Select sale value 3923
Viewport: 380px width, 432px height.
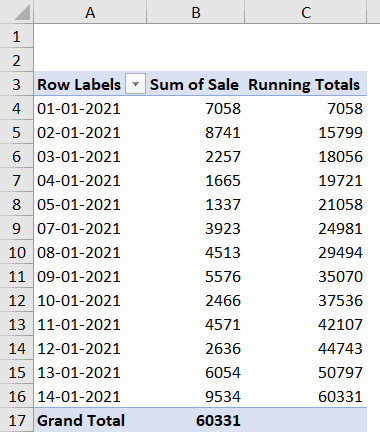(x=196, y=228)
